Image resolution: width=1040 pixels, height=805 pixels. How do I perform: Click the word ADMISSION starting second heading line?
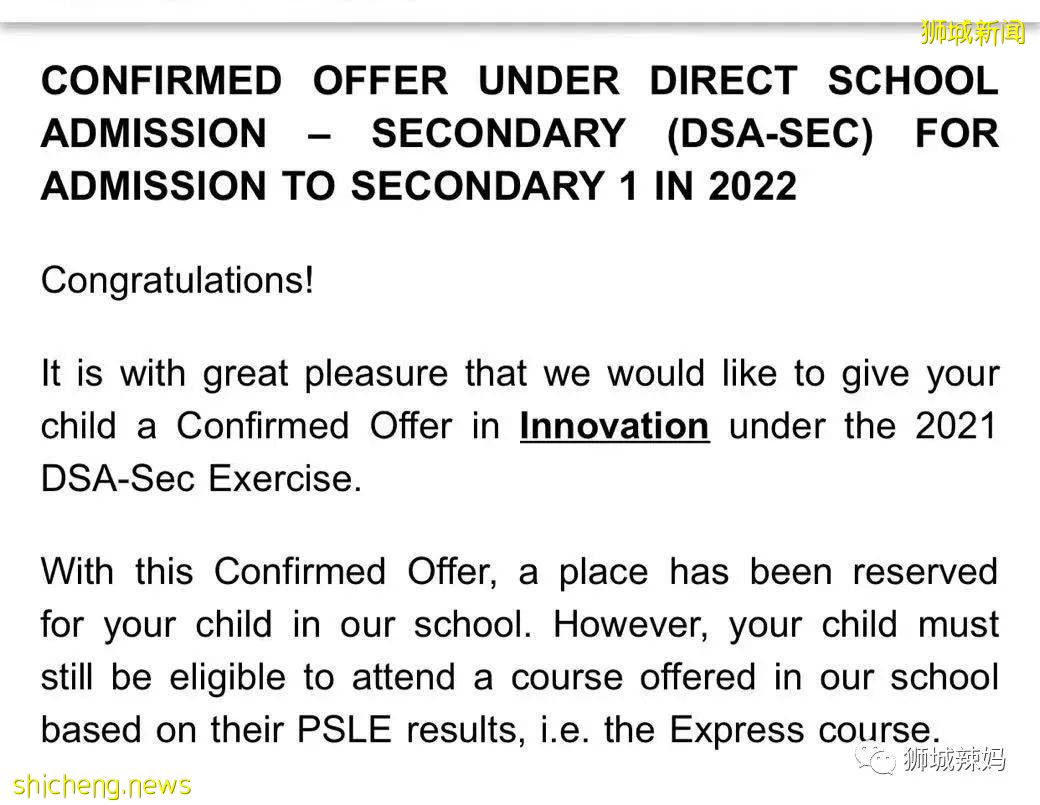coord(153,134)
